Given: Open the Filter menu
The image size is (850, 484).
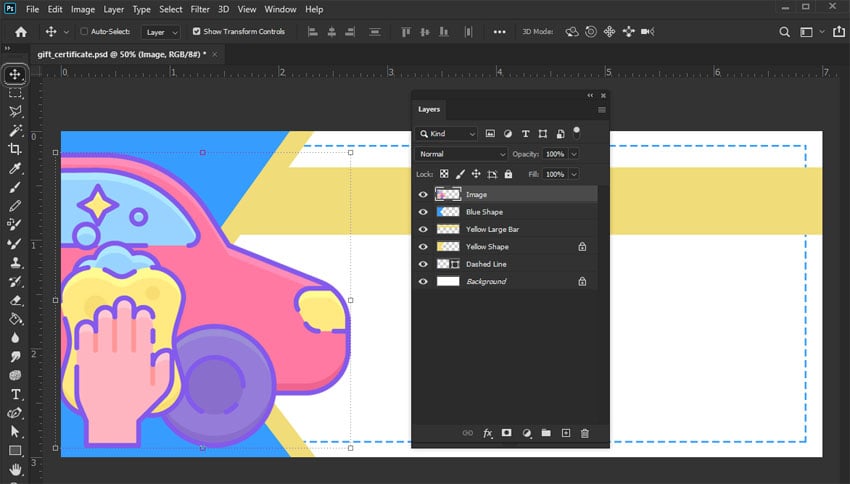Looking at the screenshot, I should coord(200,9).
